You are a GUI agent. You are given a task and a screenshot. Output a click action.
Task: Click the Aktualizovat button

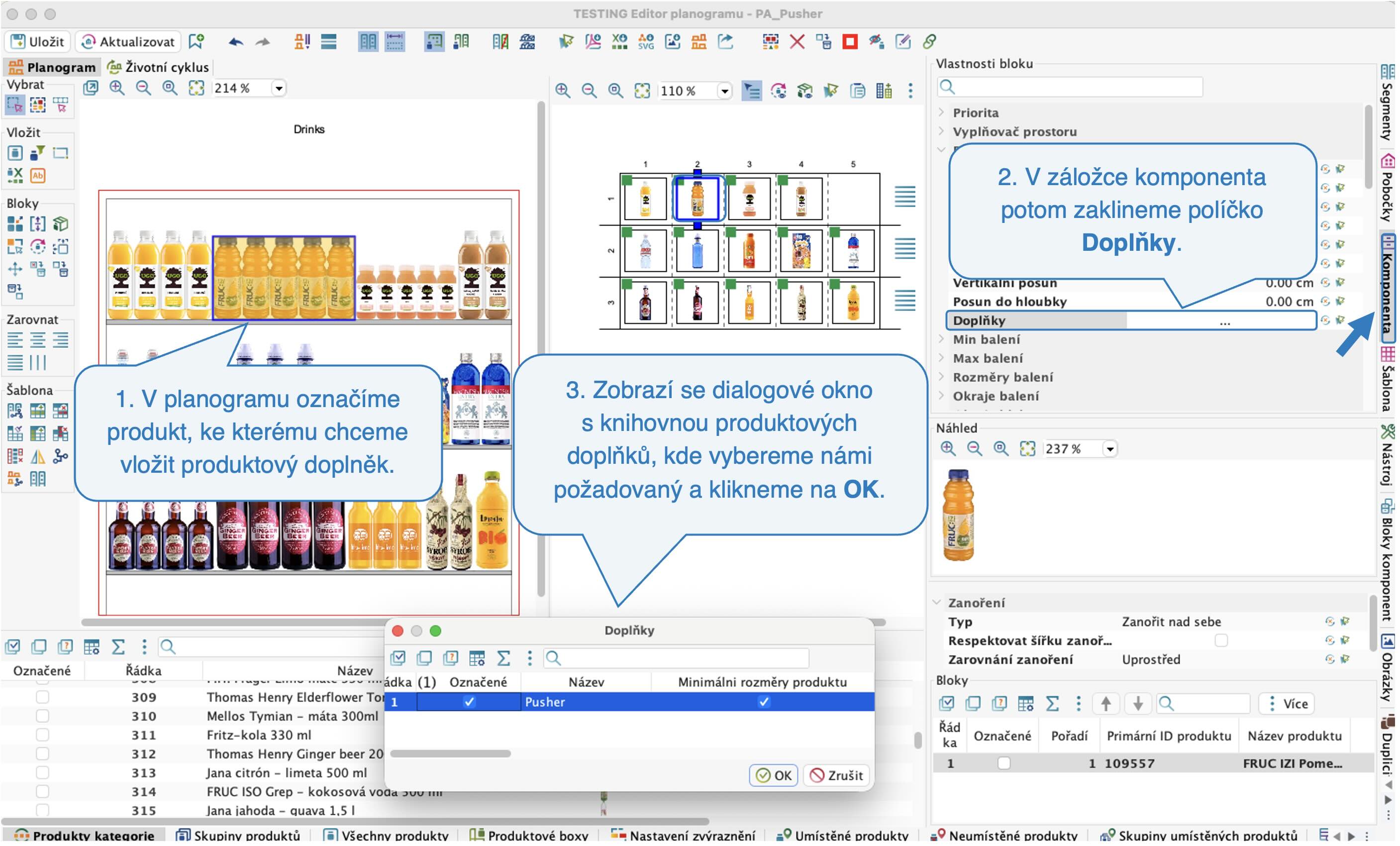[128, 41]
